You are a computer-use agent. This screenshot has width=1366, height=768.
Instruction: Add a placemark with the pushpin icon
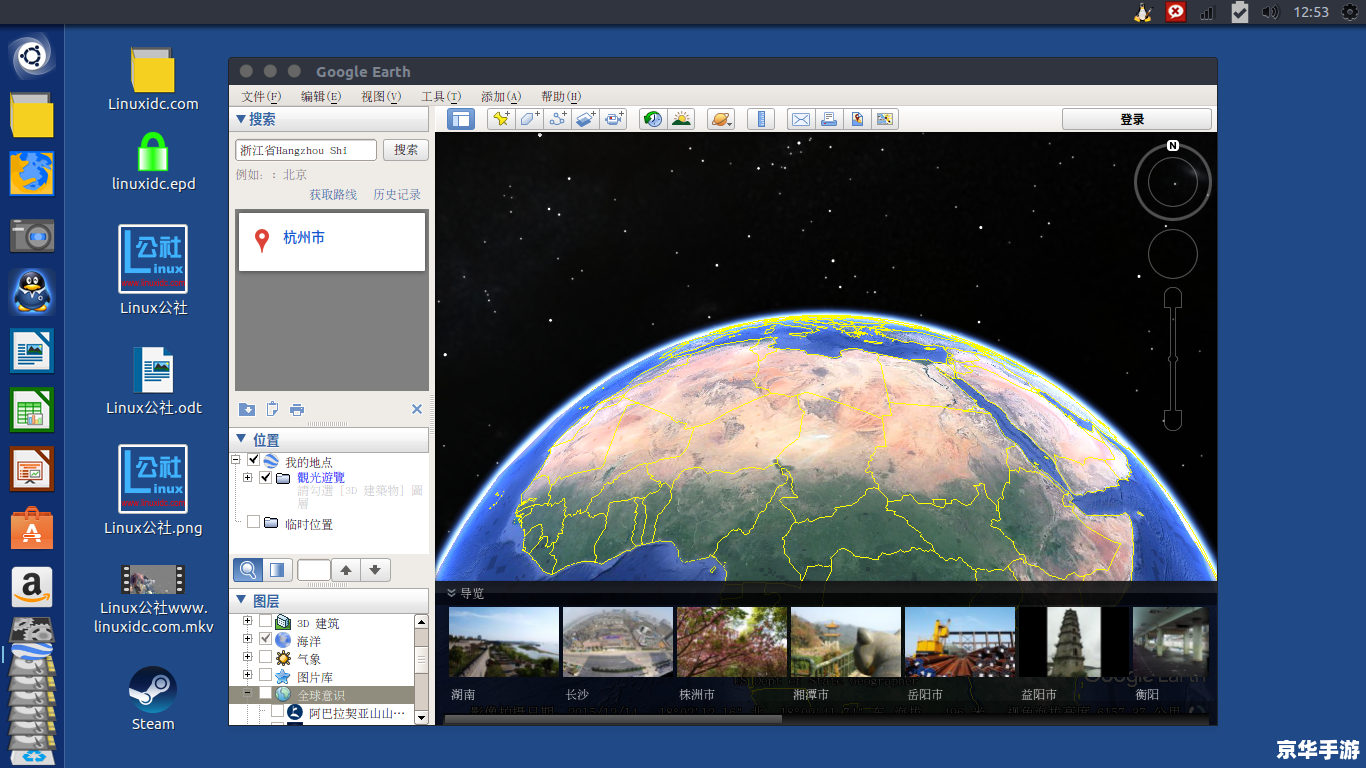click(501, 119)
